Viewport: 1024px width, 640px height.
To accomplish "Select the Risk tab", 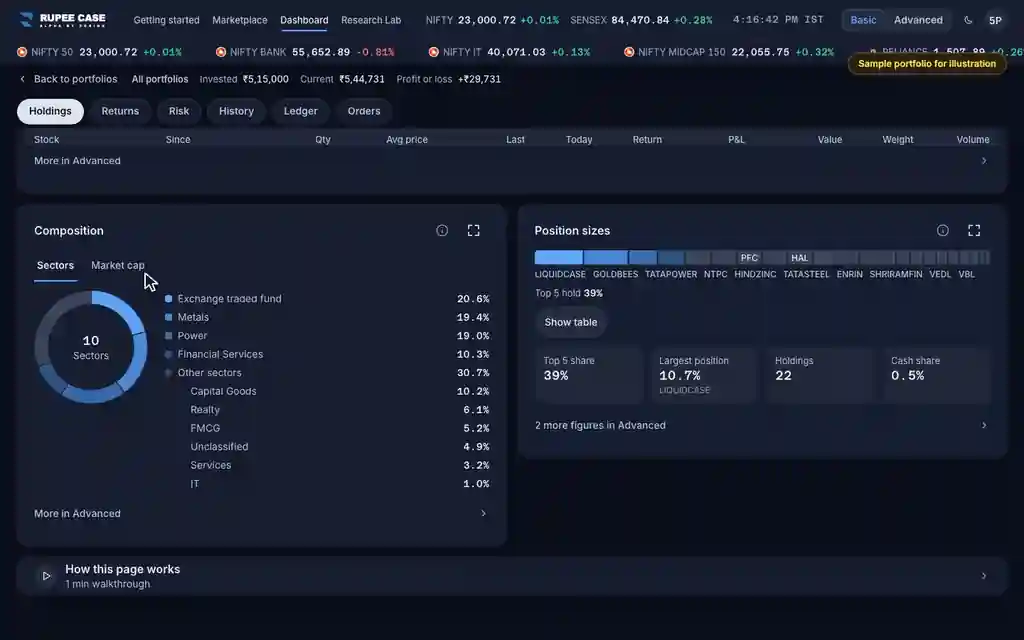I will click(x=179, y=111).
